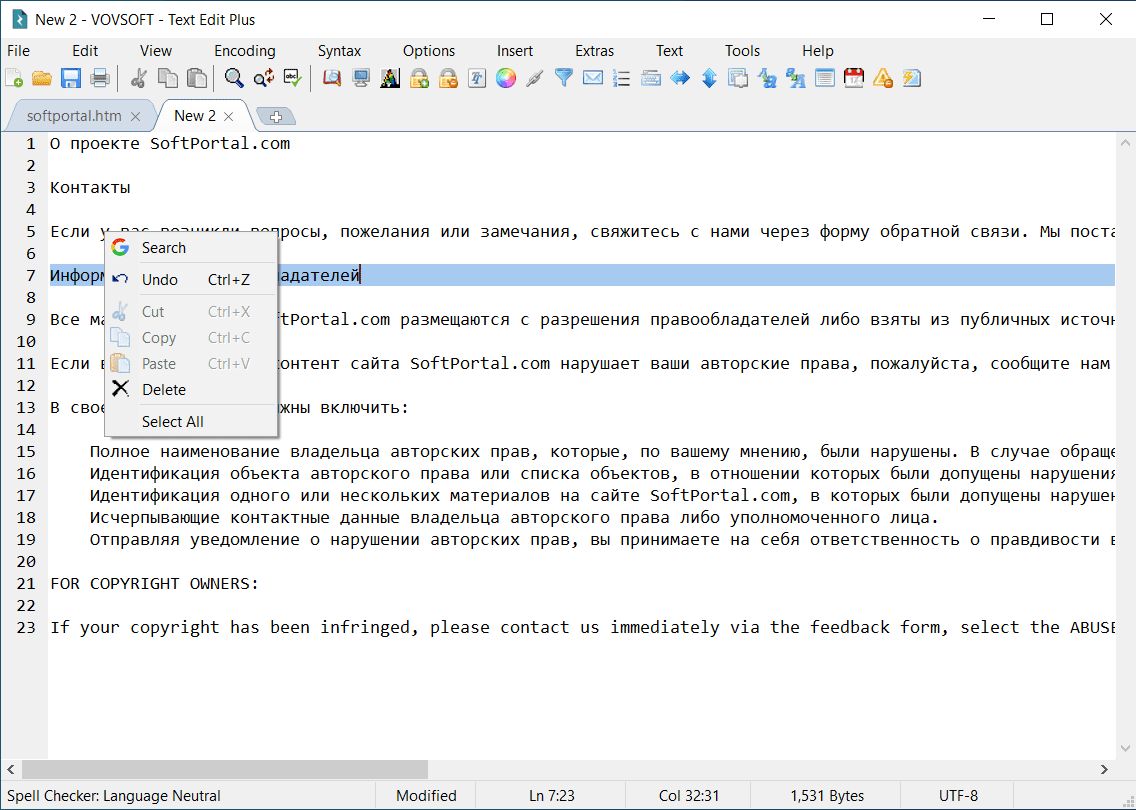Click the word 'Контакты' on line 3

coord(91,188)
